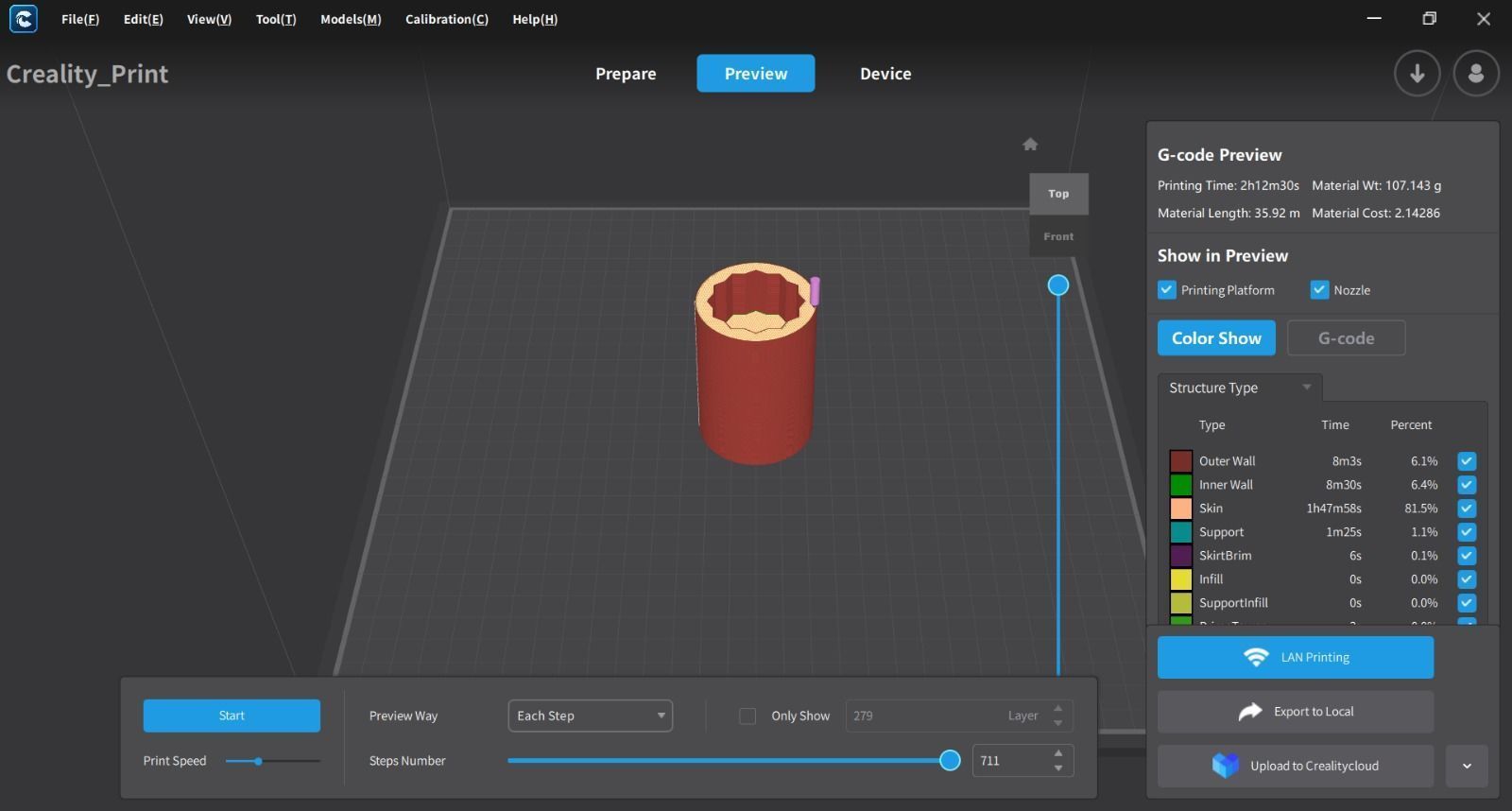Decrease the Steps Number value
Viewport: 1512px width, 811px height.
(1058, 768)
